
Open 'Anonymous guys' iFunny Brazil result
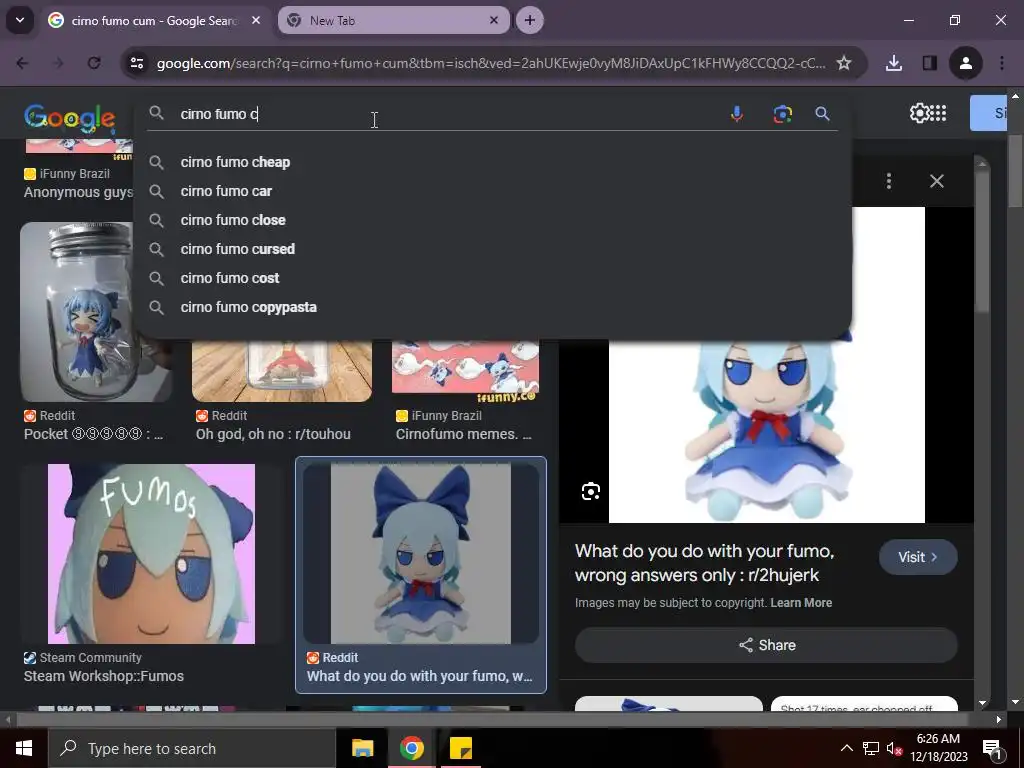point(78,192)
